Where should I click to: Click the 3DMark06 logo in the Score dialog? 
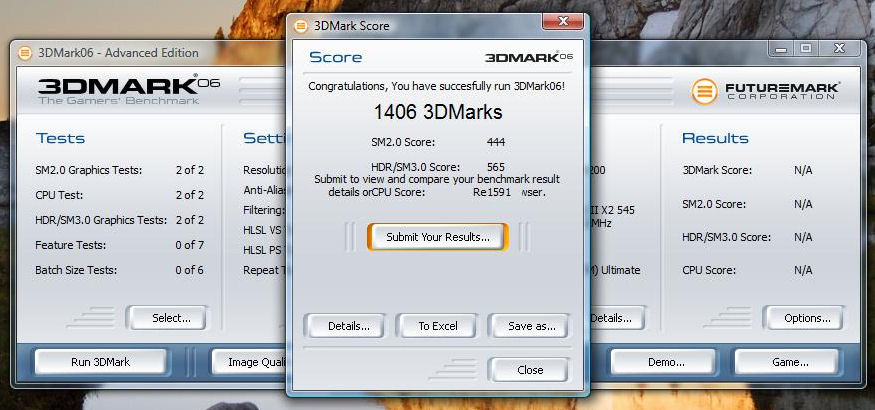point(528,57)
